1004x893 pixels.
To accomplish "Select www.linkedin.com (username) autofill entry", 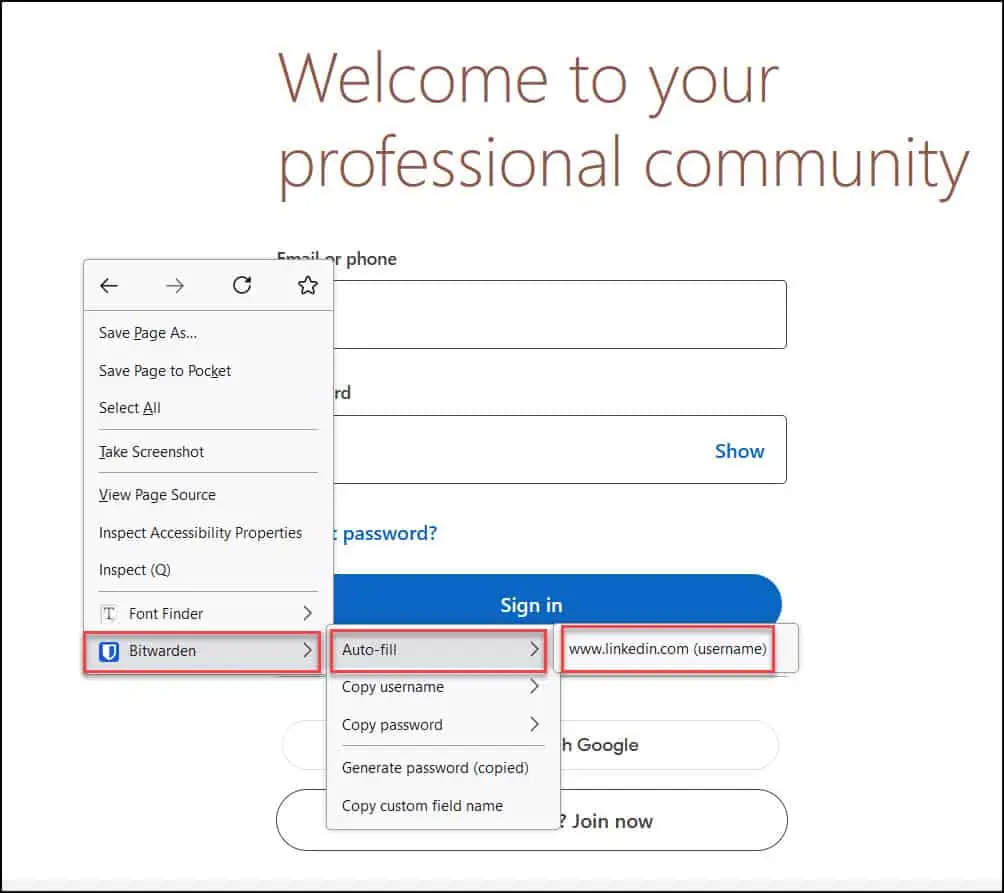I will (x=668, y=649).
